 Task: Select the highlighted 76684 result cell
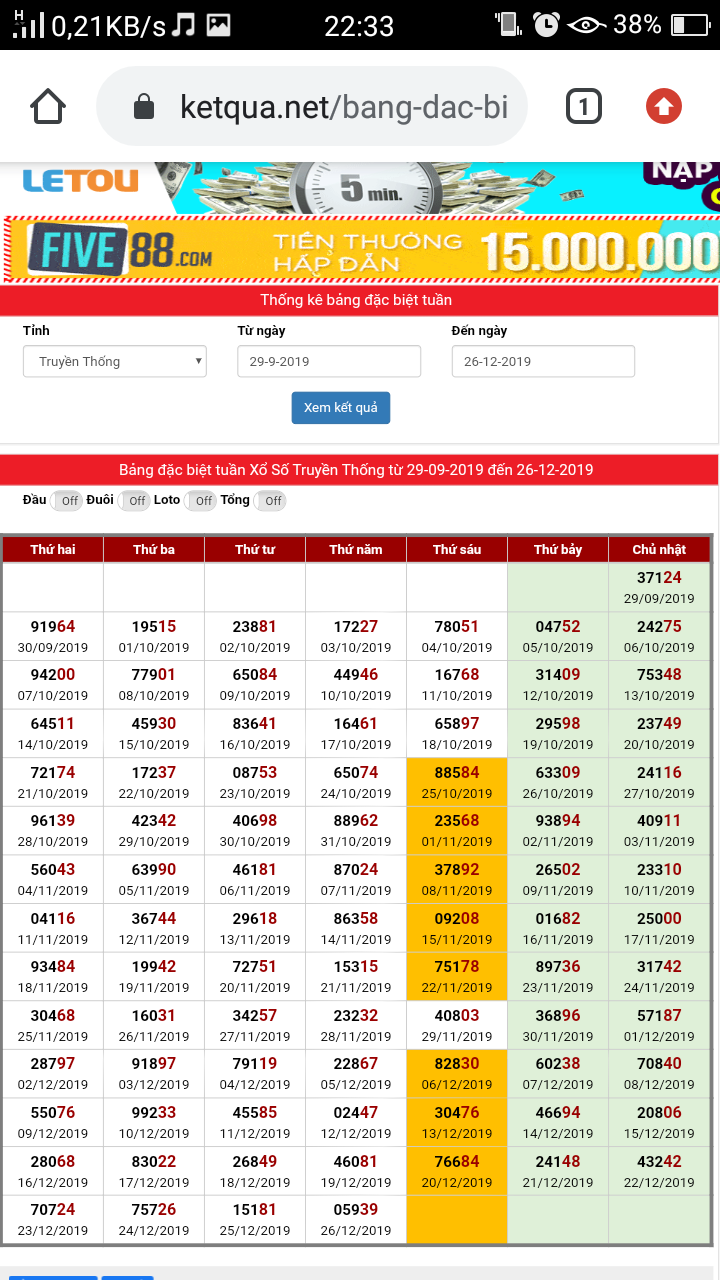pos(457,1171)
